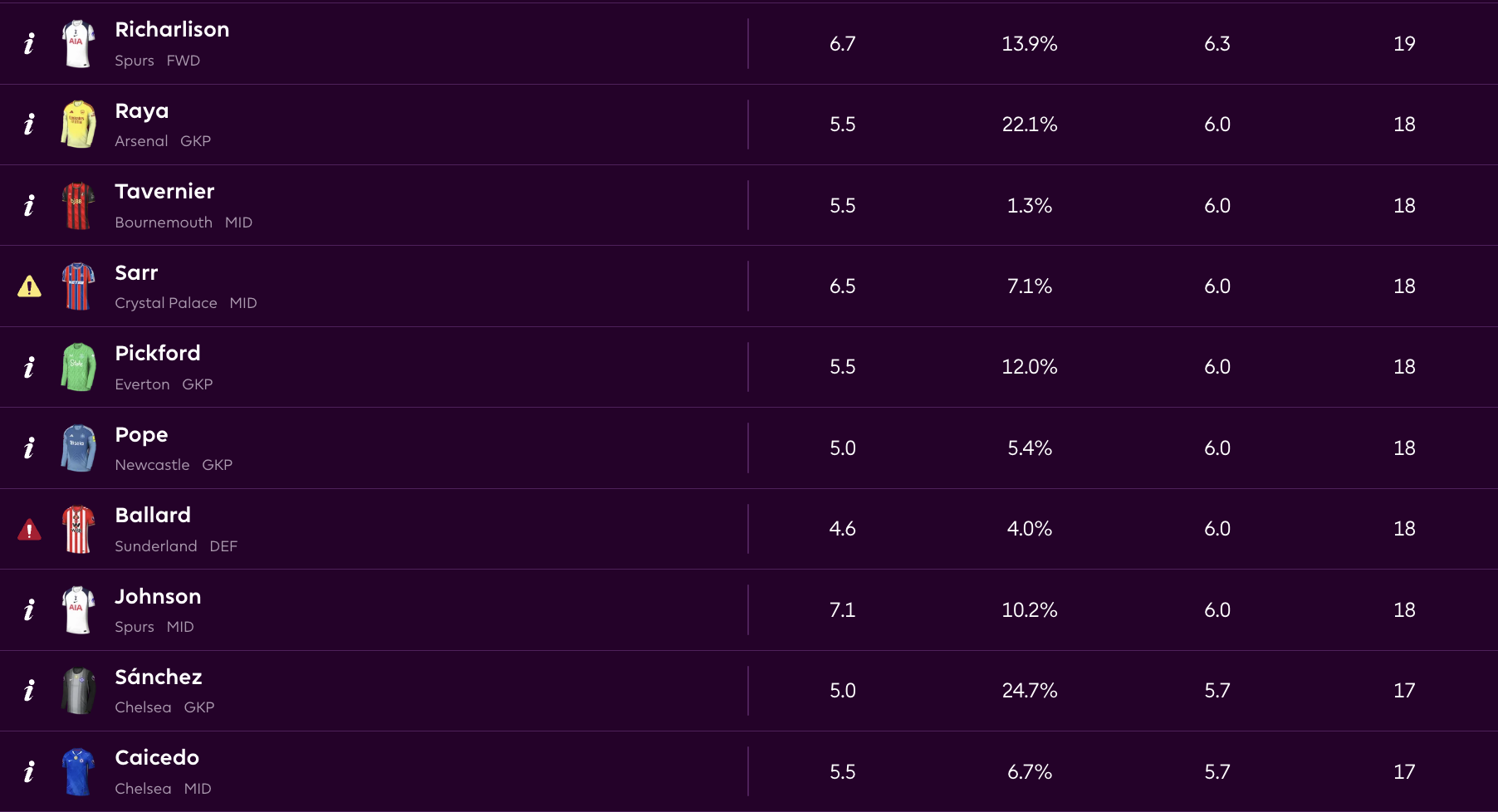The image size is (1498, 812).
Task: Click yellow warning icon for Sarr
Action: point(29,286)
